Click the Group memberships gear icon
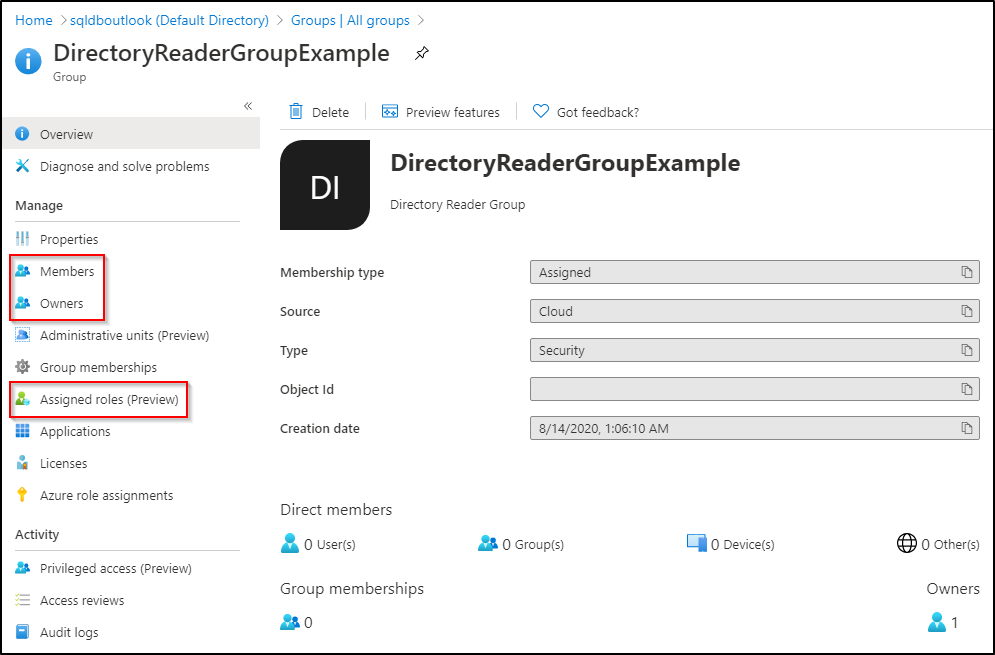Viewport: 995px width, 655px height. 22,367
